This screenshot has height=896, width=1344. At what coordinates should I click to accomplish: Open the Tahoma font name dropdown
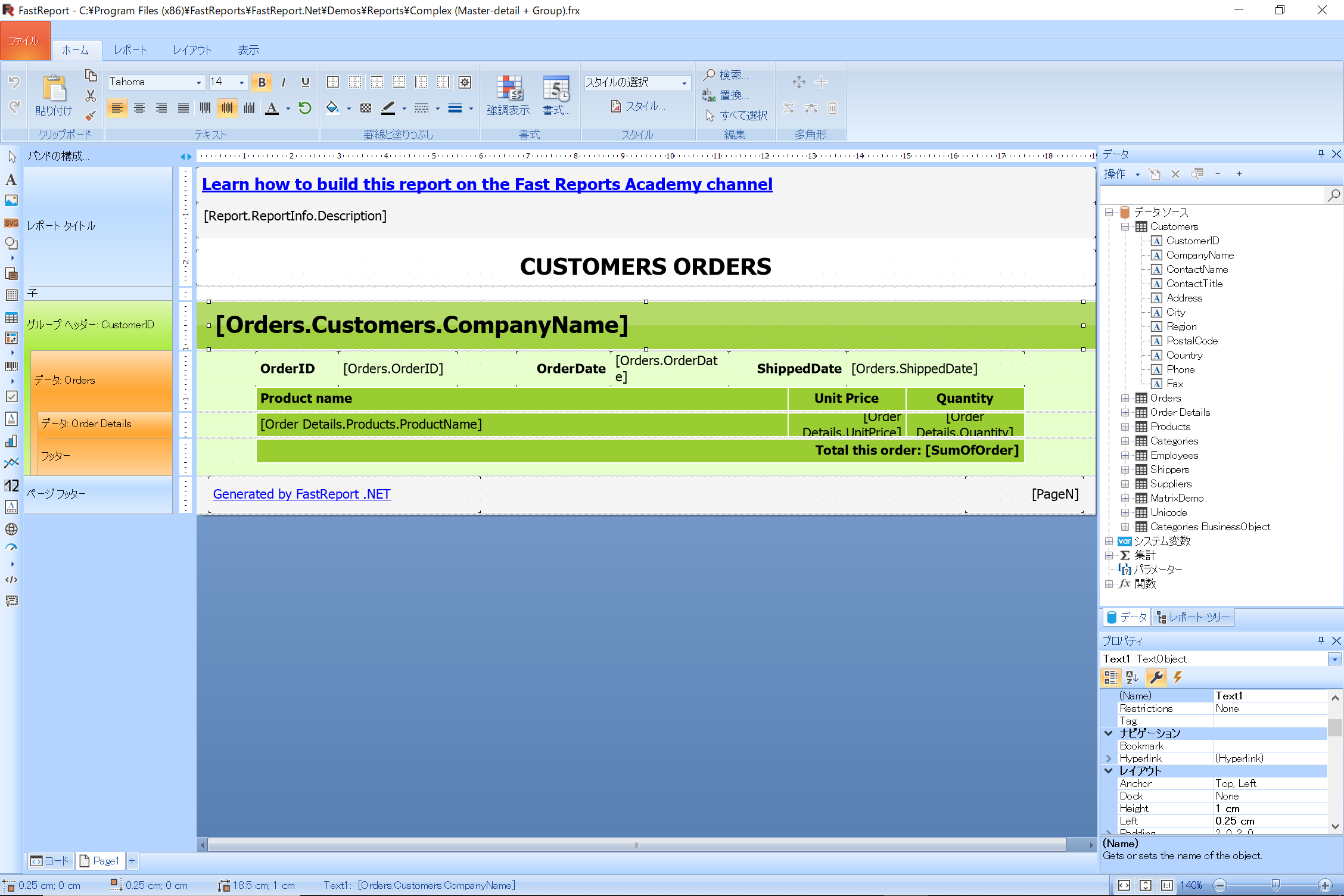[199, 82]
